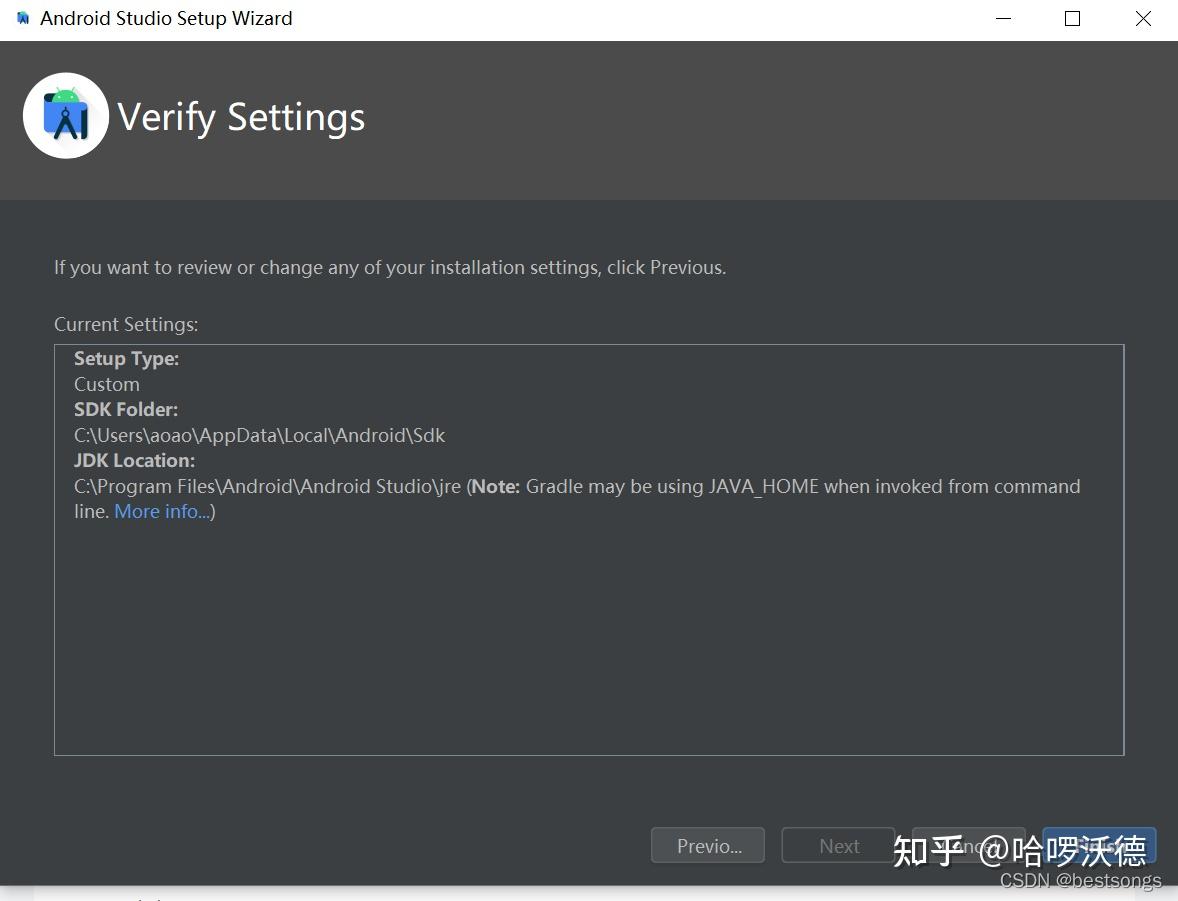Click the greyed-out Next button
This screenshot has height=901, width=1178.
click(838, 846)
